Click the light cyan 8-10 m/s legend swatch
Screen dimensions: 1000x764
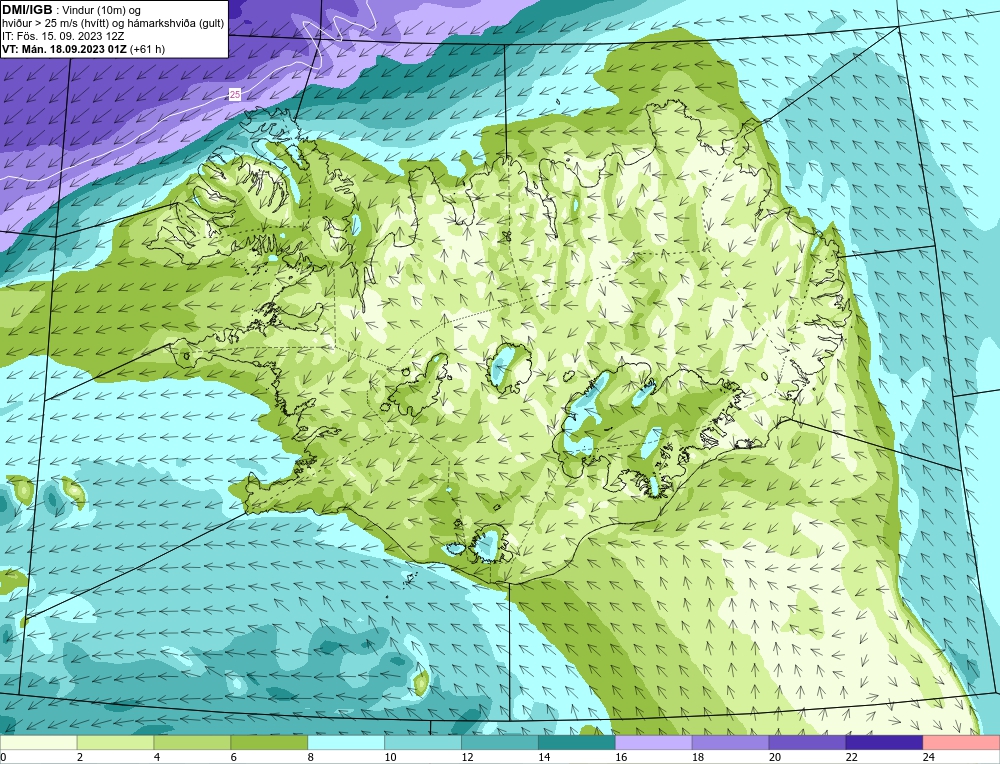tap(346, 743)
